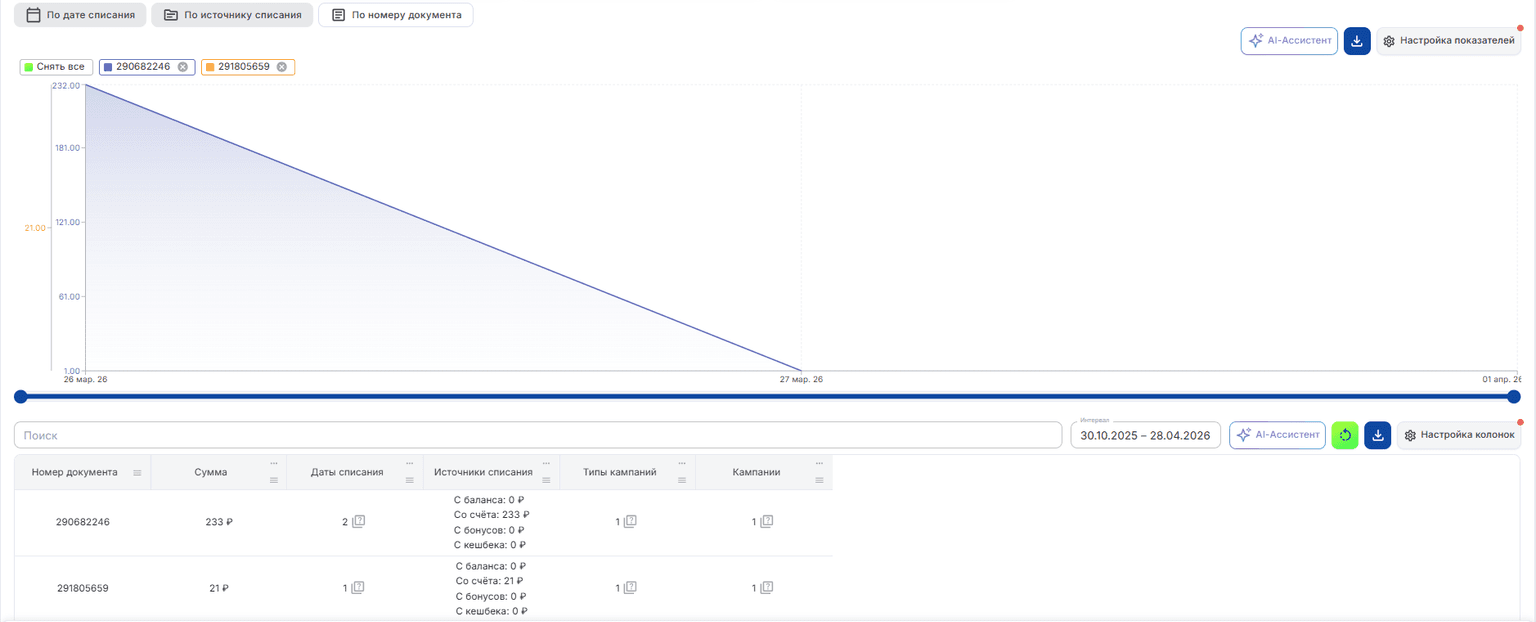Switch to По дате списания tab
The image size is (1536, 622).
pos(81,15)
